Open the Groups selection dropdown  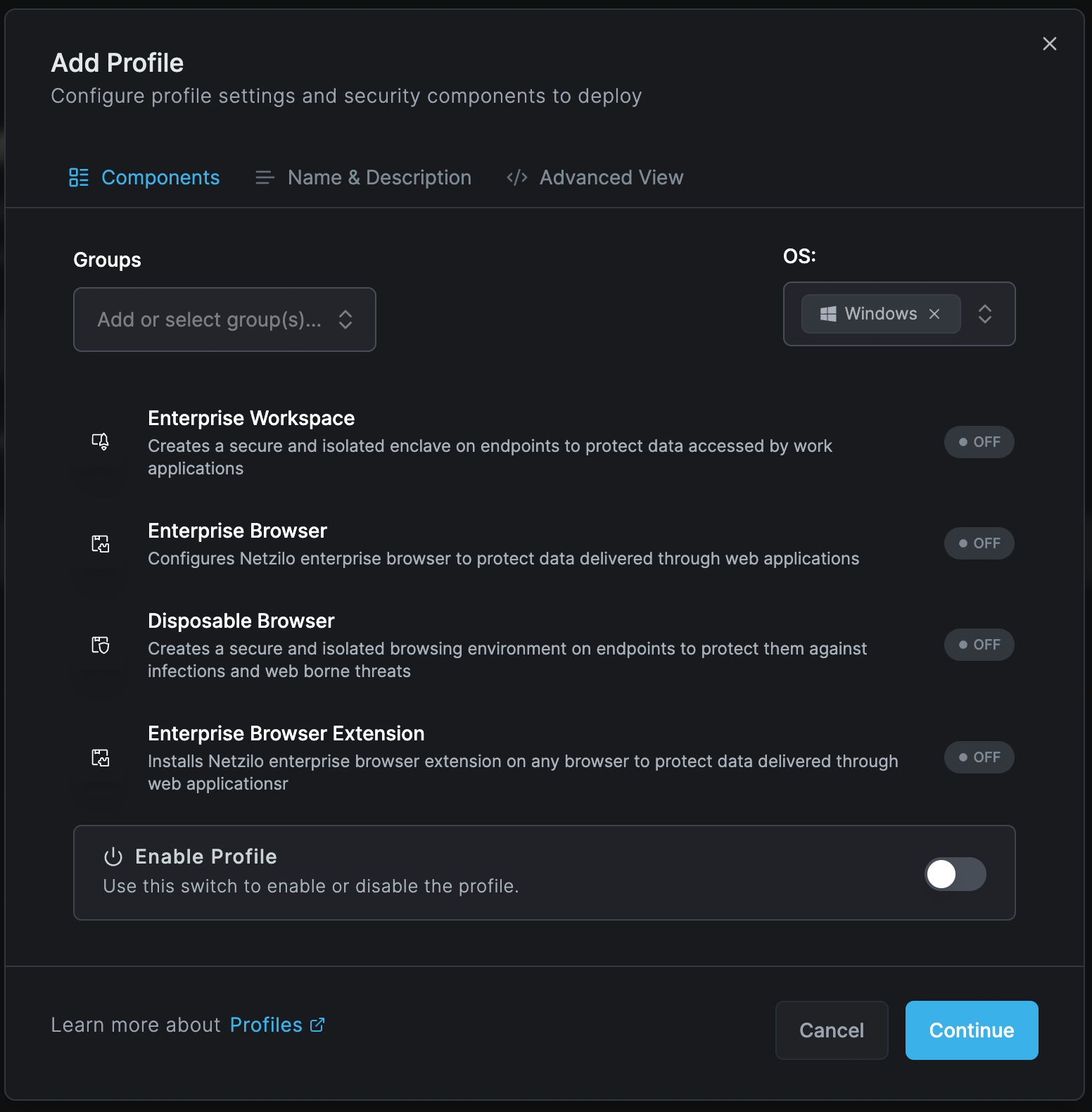[224, 320]
